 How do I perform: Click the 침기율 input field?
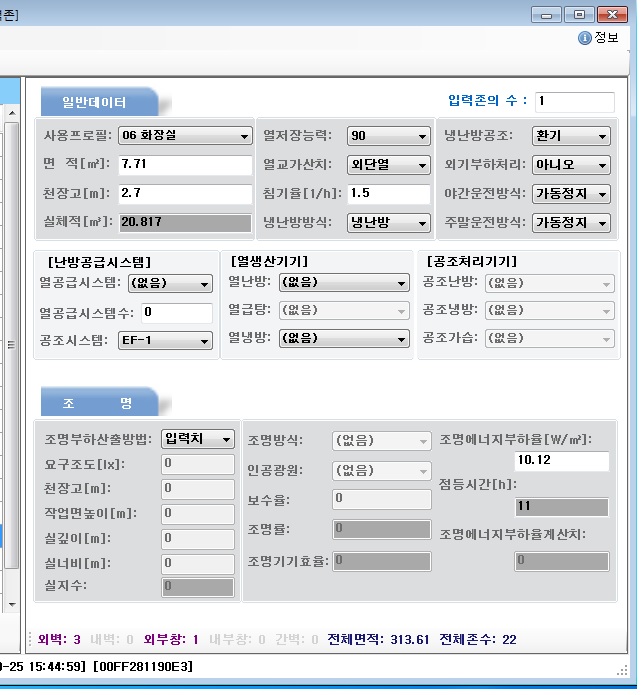(388, 194)
